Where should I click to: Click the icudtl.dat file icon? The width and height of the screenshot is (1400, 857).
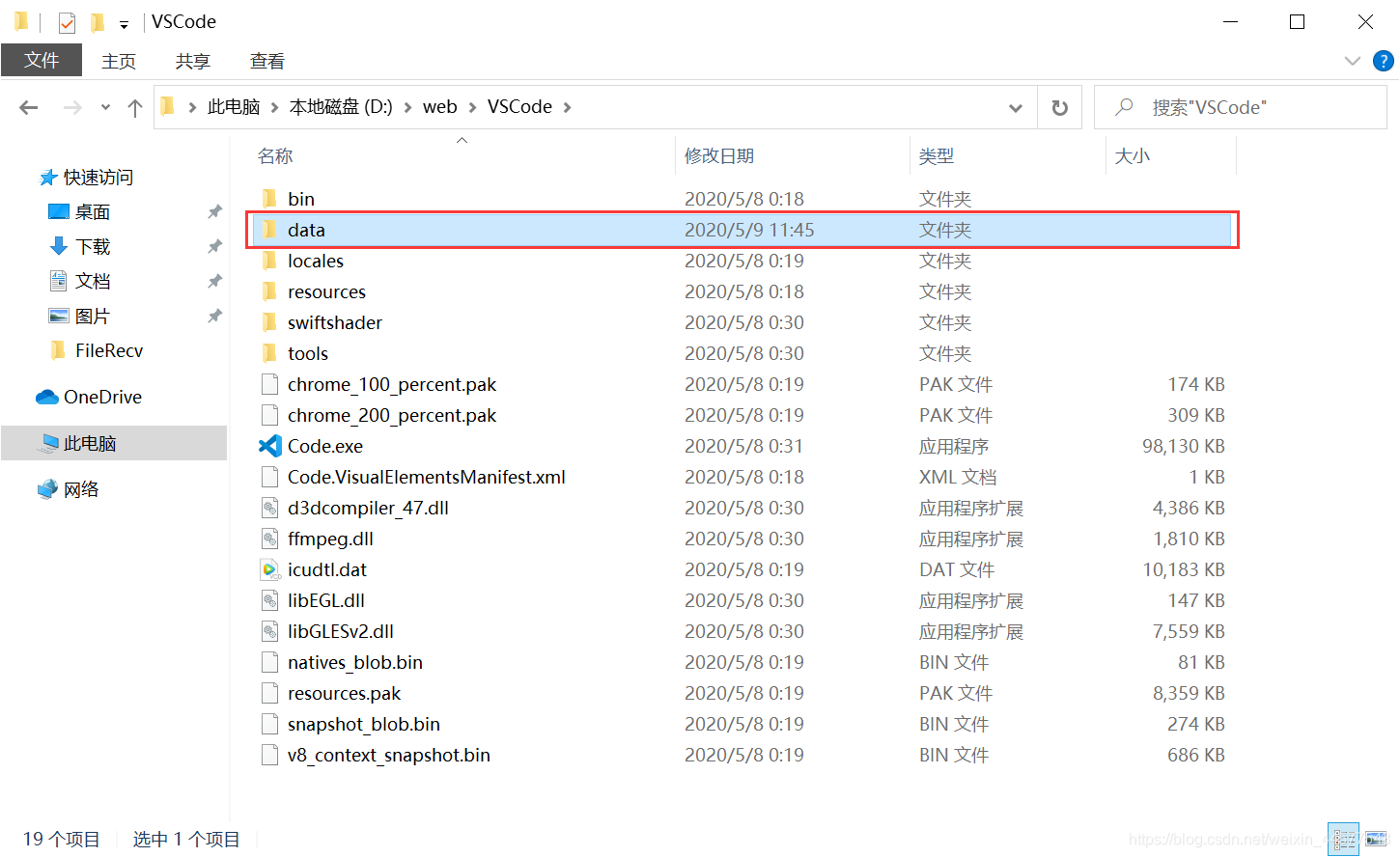pos(270,569)
